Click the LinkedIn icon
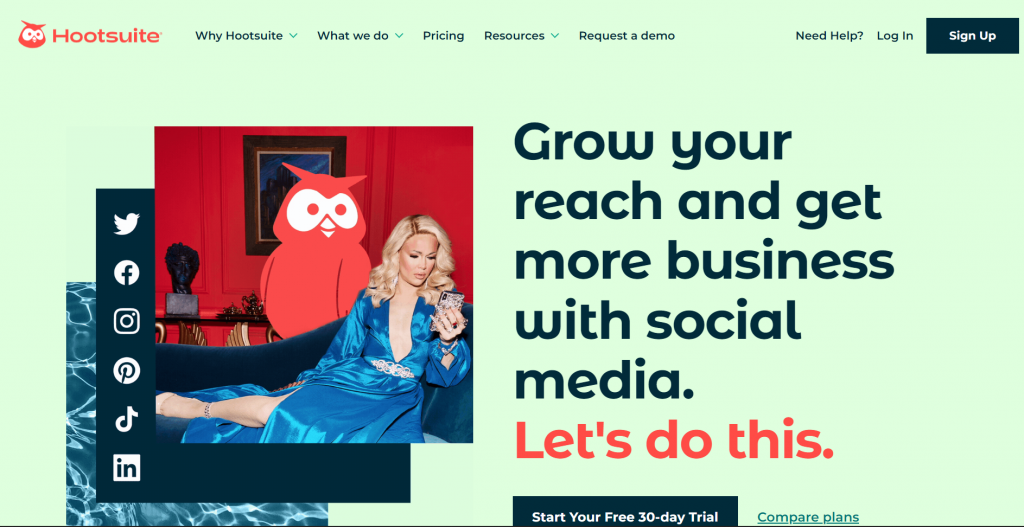The width and height of the screenshot is (1024, 527). [127, 468]
